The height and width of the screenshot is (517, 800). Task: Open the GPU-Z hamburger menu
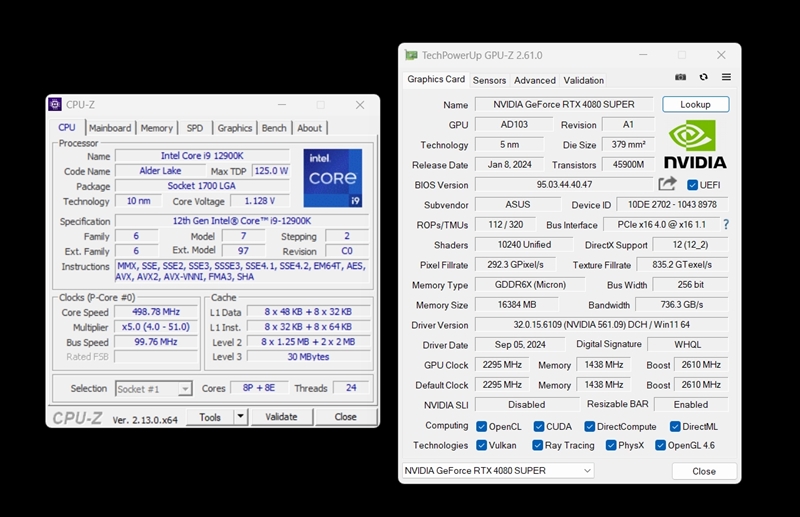tap(726, 77)
